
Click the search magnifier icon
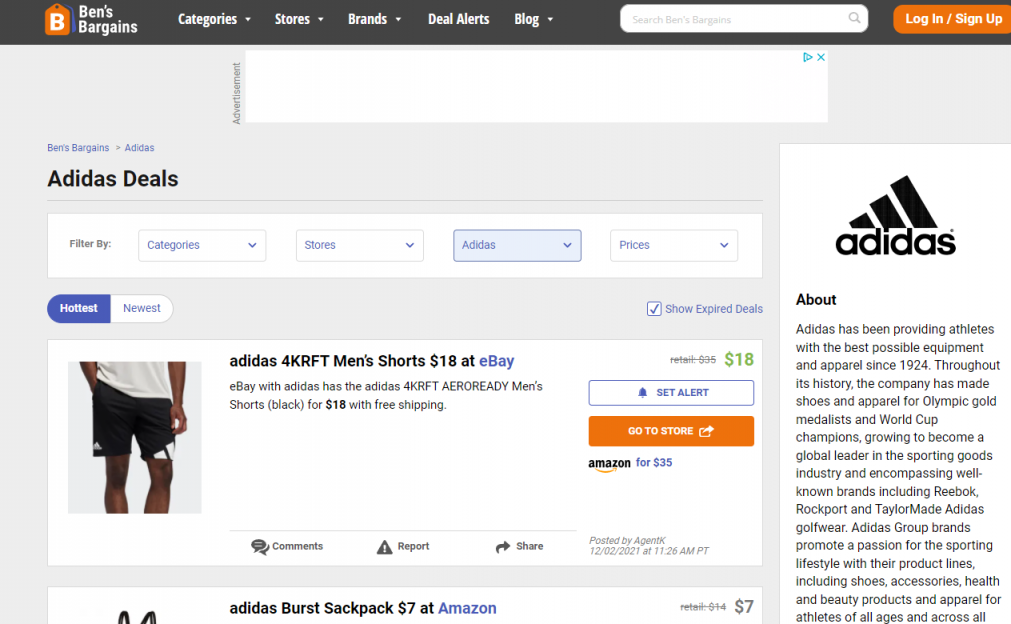pyautogui.click(x=854, y=18)
